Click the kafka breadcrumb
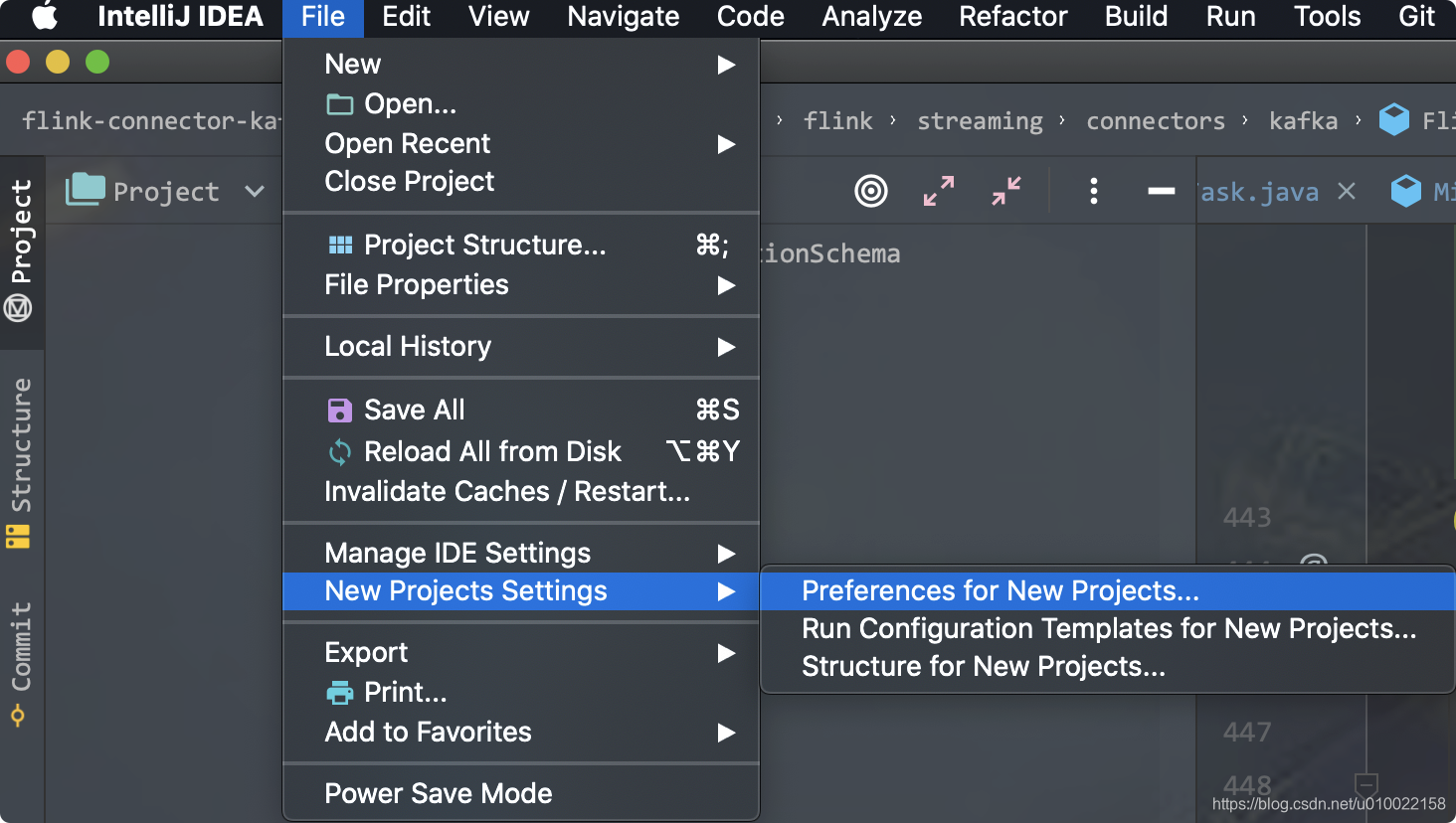This screenshot has height=823, width=1456. [1303, 121]
